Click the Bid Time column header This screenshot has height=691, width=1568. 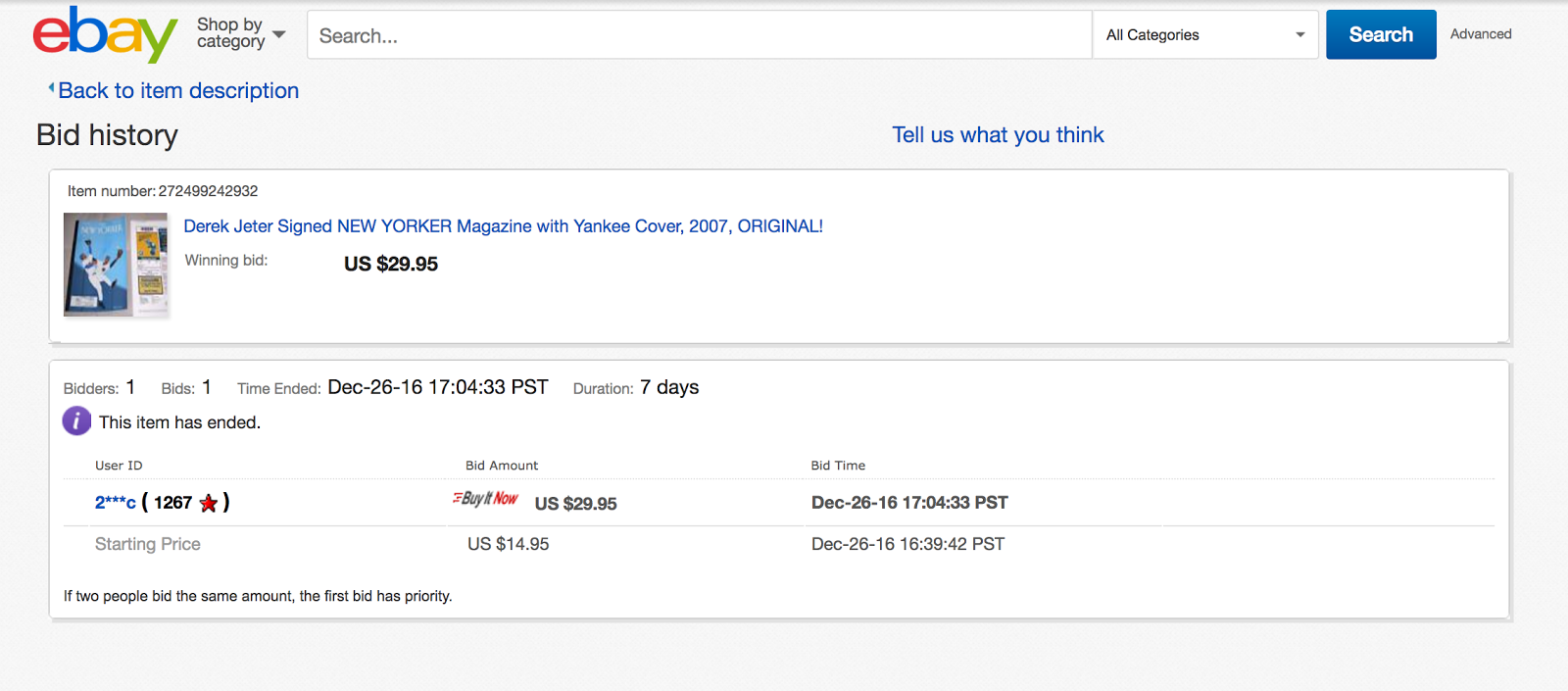point(838,466)
